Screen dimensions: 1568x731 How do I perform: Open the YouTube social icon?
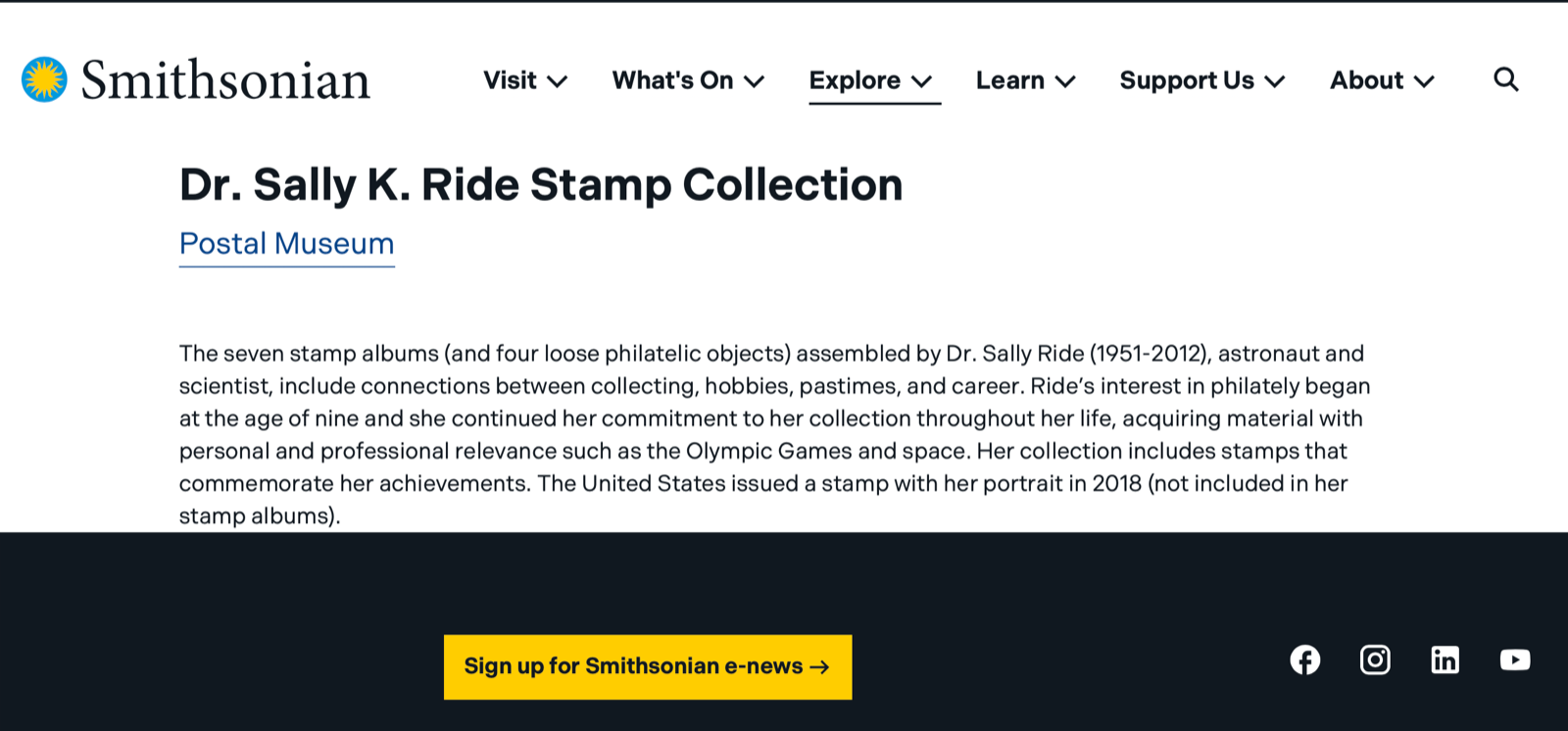point(1514,659)
